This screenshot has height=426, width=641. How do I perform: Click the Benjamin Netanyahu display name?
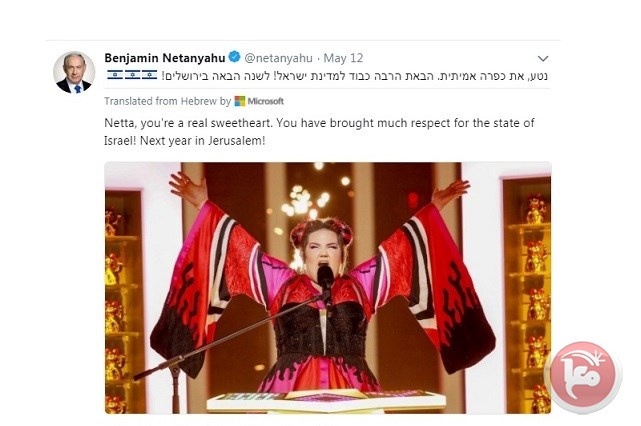[165, 58]
